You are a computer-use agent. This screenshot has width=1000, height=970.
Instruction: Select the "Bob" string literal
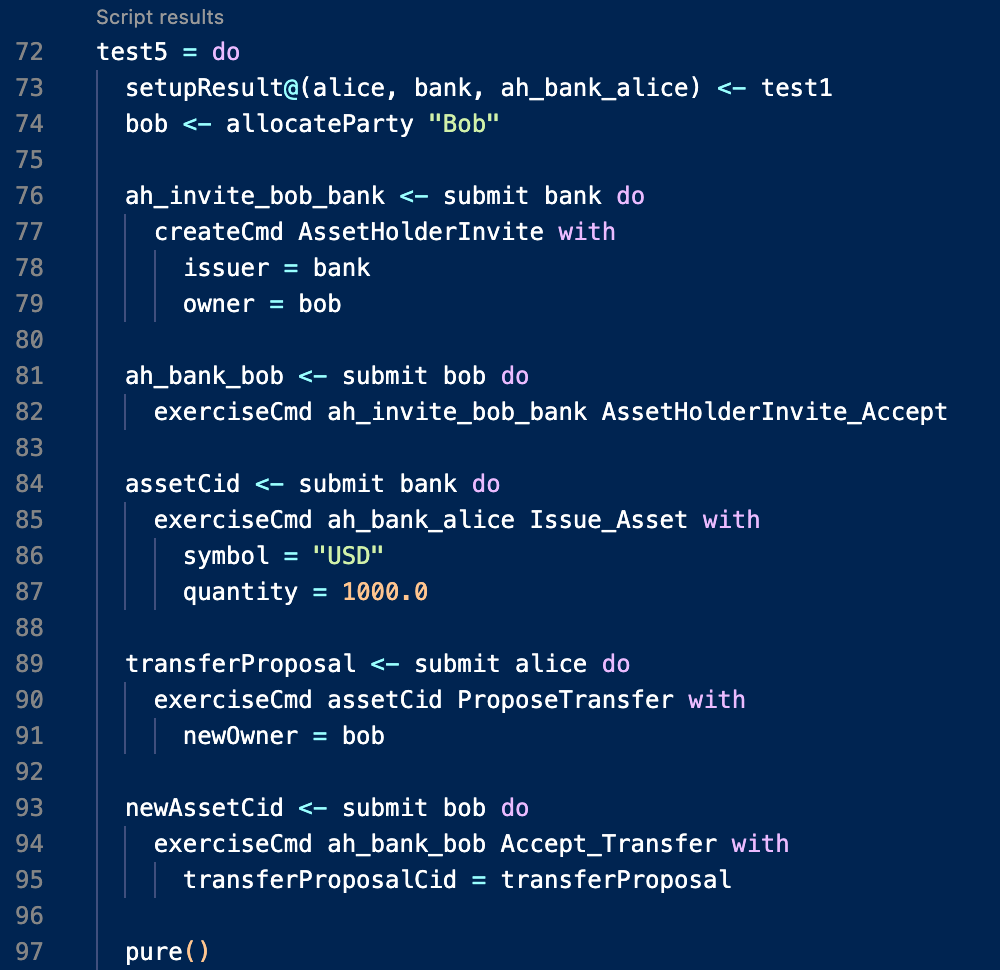[464, 124]
